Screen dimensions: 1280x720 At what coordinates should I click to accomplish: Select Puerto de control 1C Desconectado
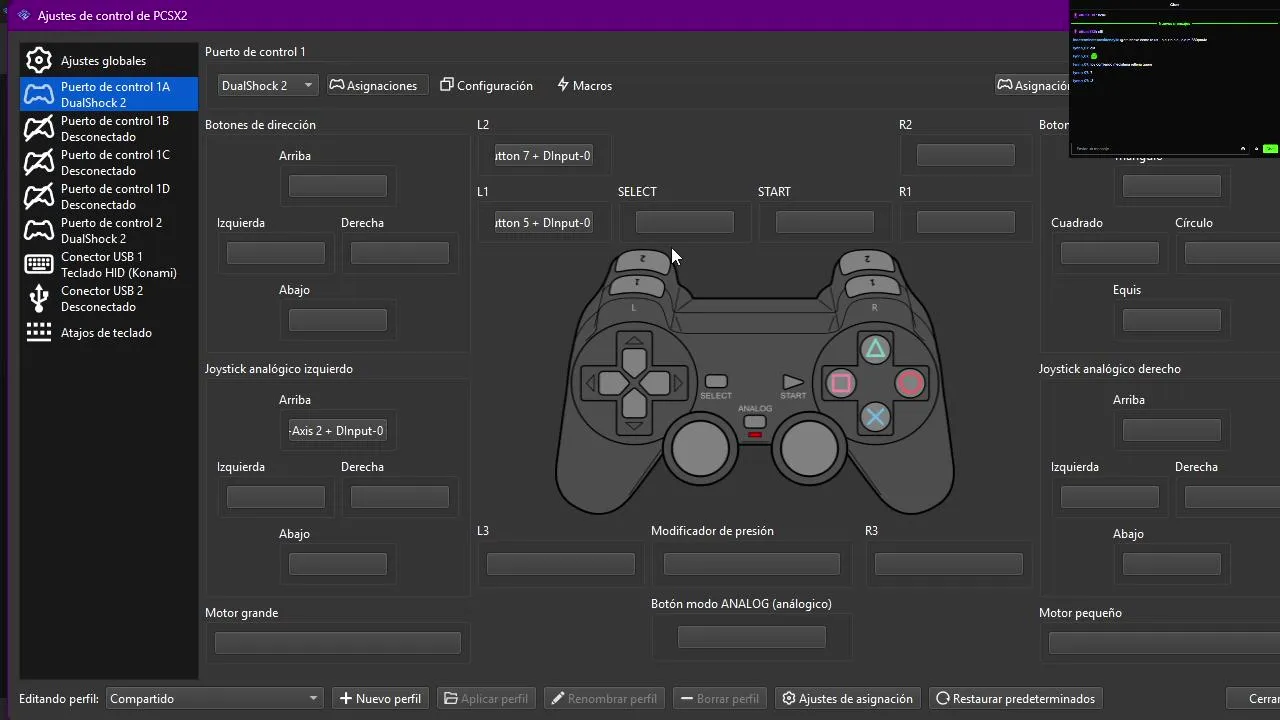(x=108, y=163)
